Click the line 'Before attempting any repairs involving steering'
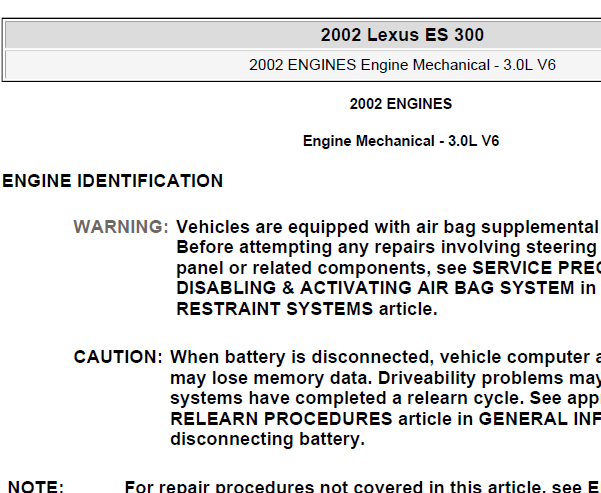Image resolution: width=601 pixels, height=493 pixels. pyautogui.click(x=386, y=247)
